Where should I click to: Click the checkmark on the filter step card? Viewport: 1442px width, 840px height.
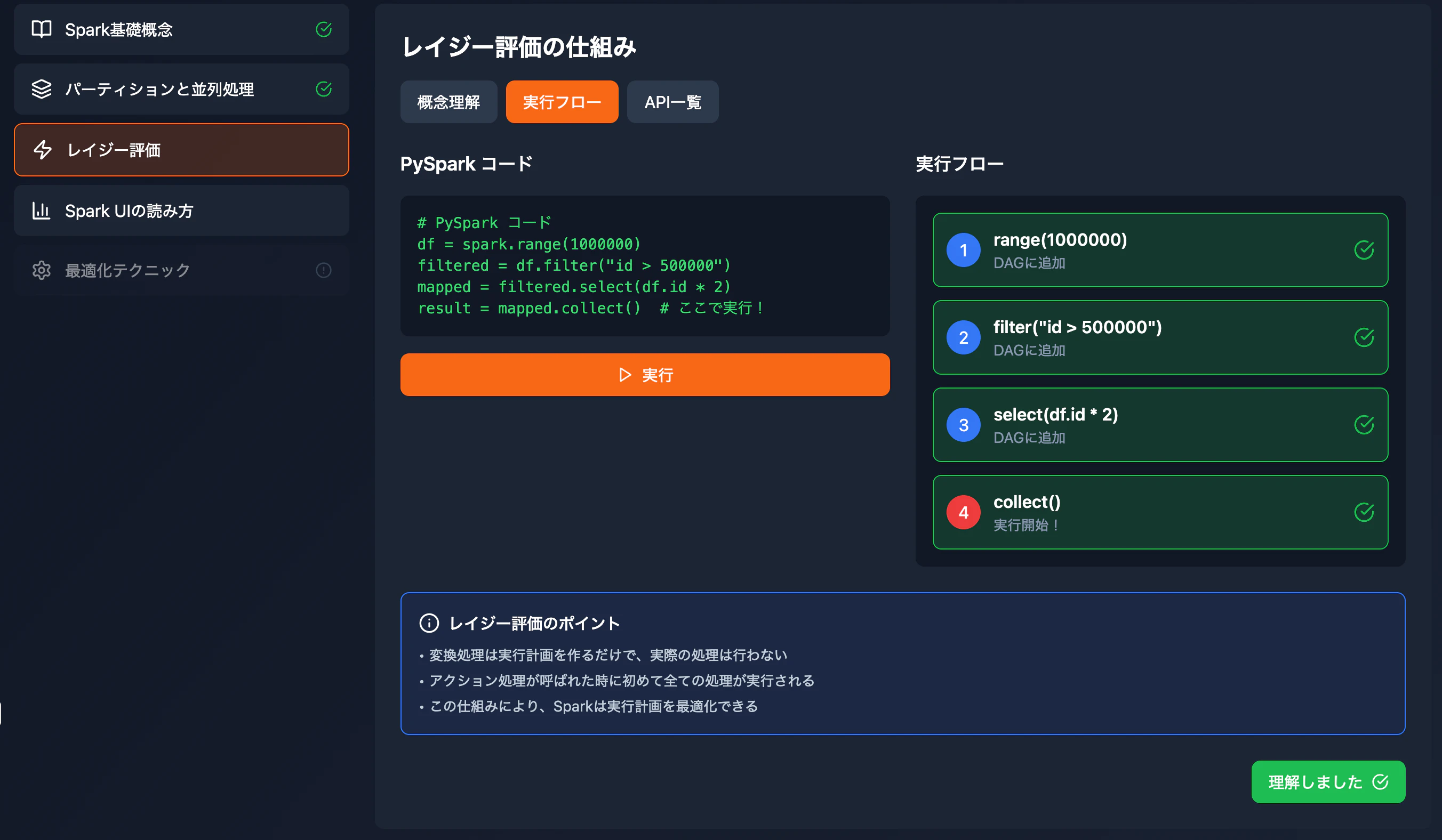tap(1364, 337)
